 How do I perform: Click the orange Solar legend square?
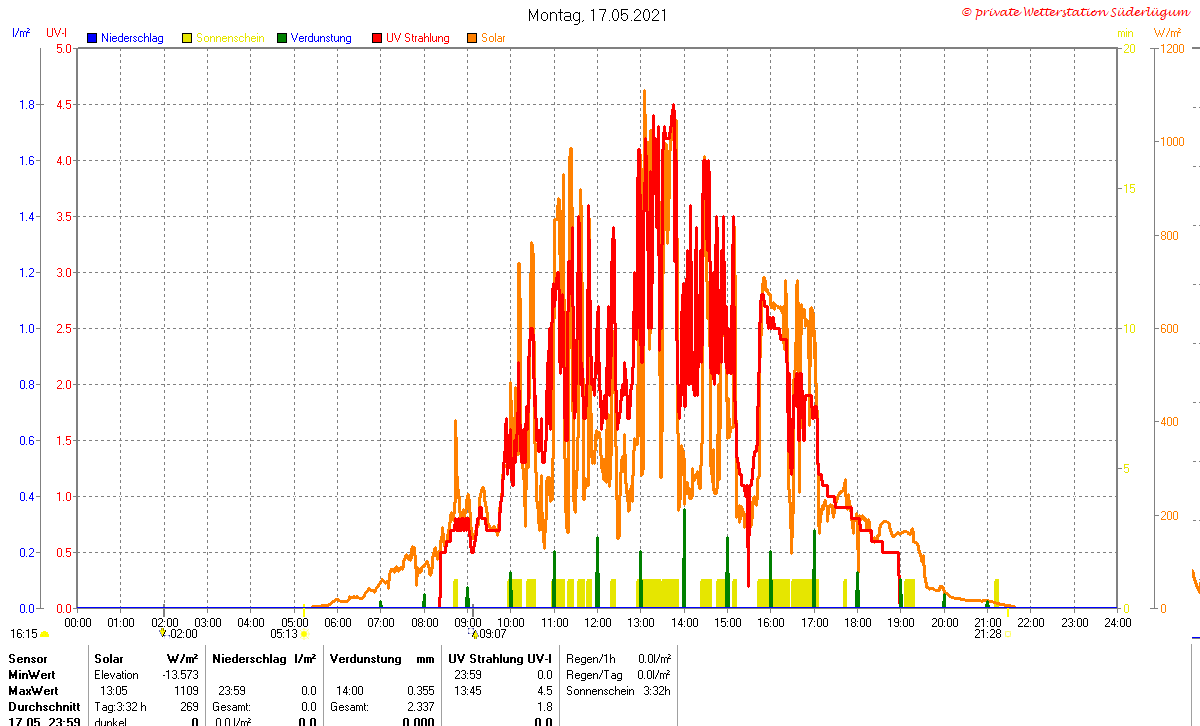[473, 38]
